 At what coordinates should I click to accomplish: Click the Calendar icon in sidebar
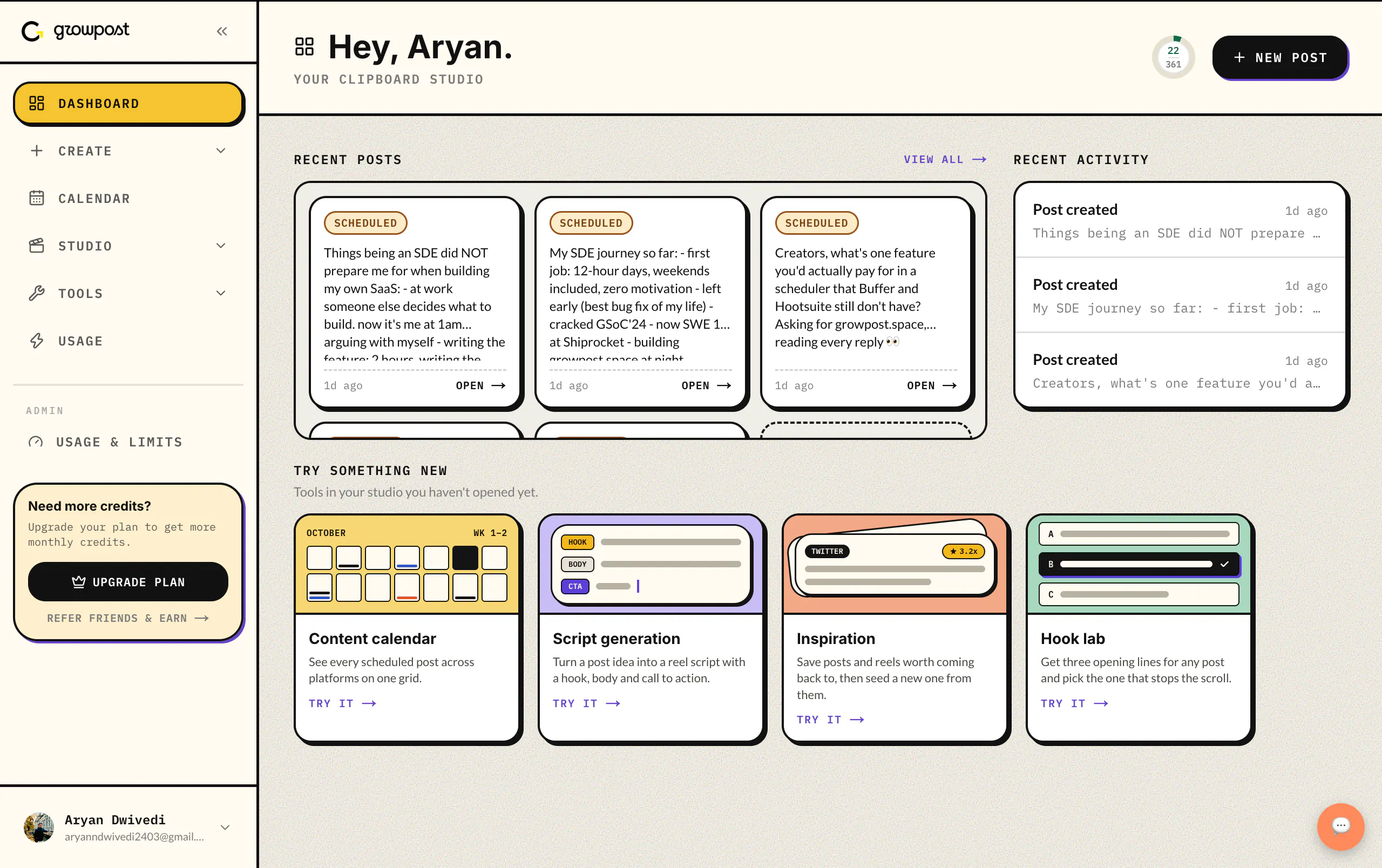(37, 199)
